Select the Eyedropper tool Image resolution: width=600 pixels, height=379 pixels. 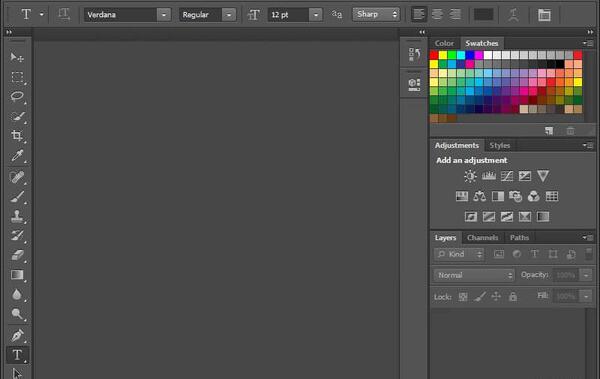[x=17, y=156]
